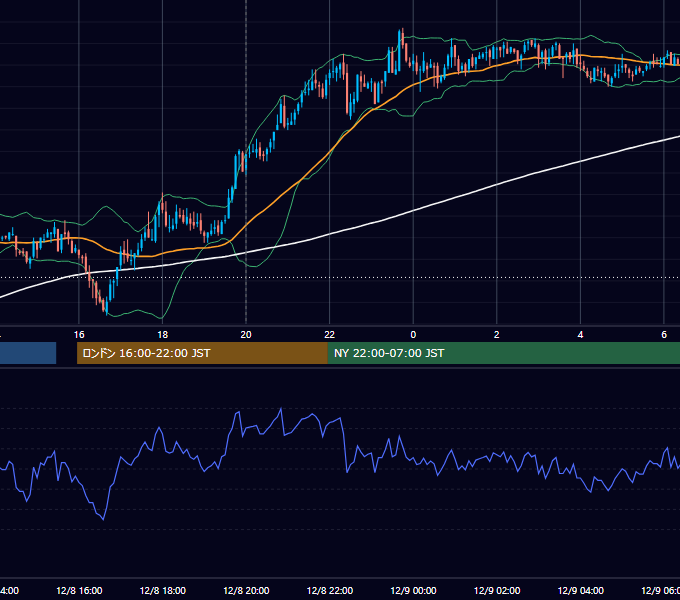
Task: Click the 12/9 04:00 date label
Action: click(581, 591)
